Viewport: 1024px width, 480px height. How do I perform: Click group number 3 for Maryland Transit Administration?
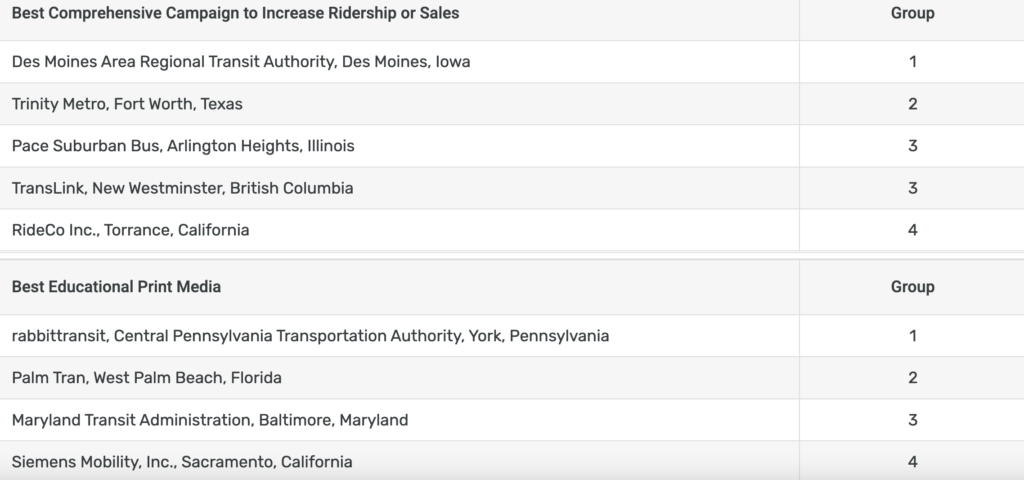pyautogui.click(x=912, y=420)
